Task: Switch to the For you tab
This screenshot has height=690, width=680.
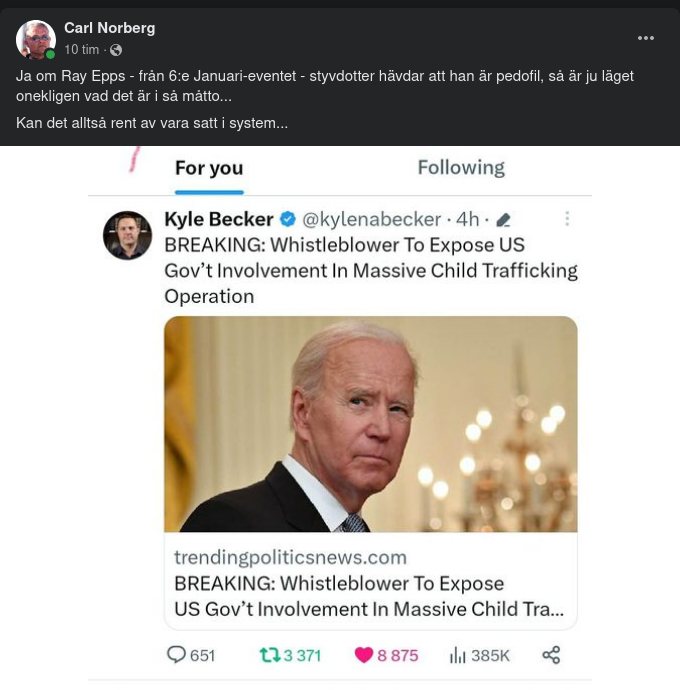Action: (209, 168)
